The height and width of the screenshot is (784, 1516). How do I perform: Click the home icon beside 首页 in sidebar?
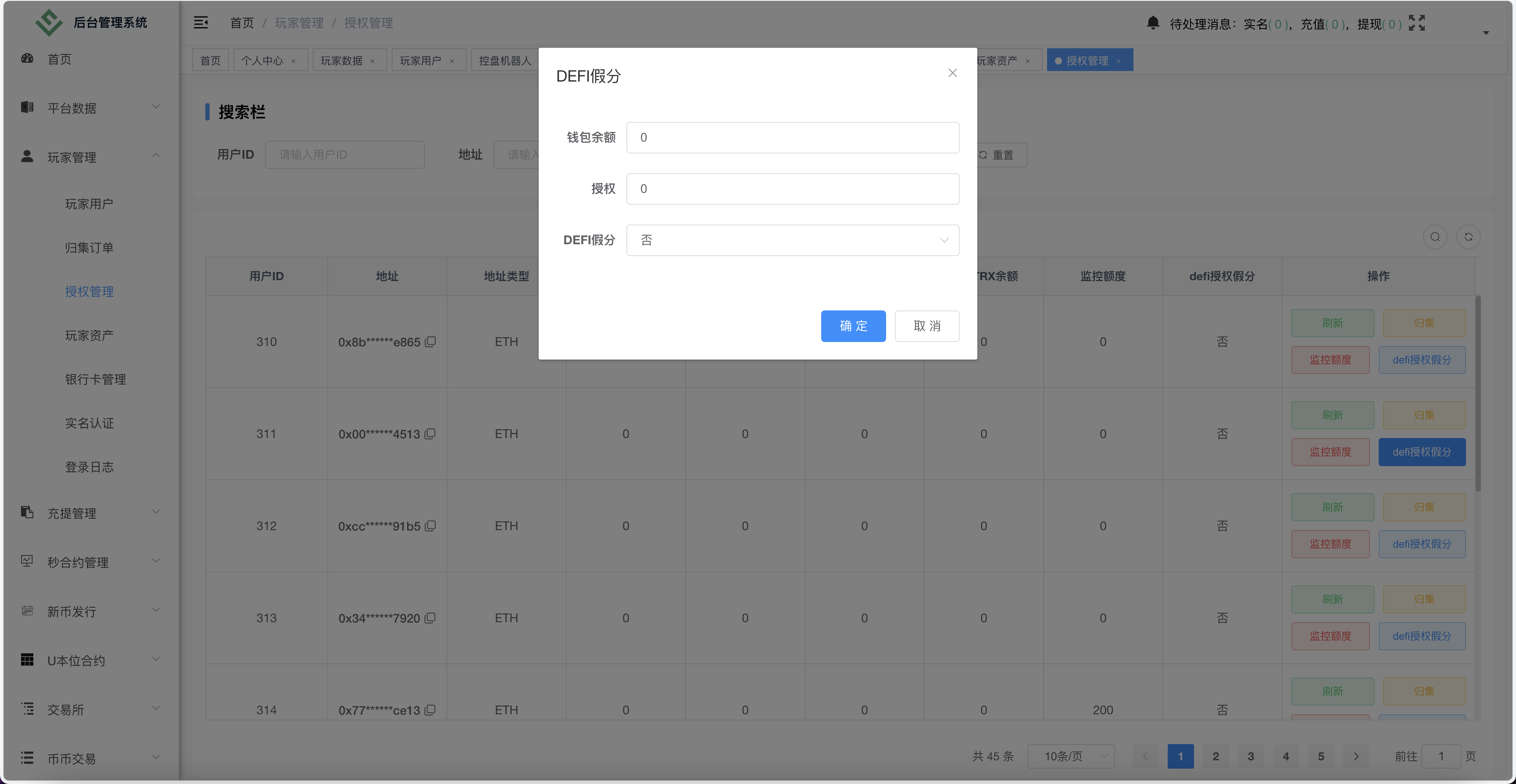tap(27, 59)
